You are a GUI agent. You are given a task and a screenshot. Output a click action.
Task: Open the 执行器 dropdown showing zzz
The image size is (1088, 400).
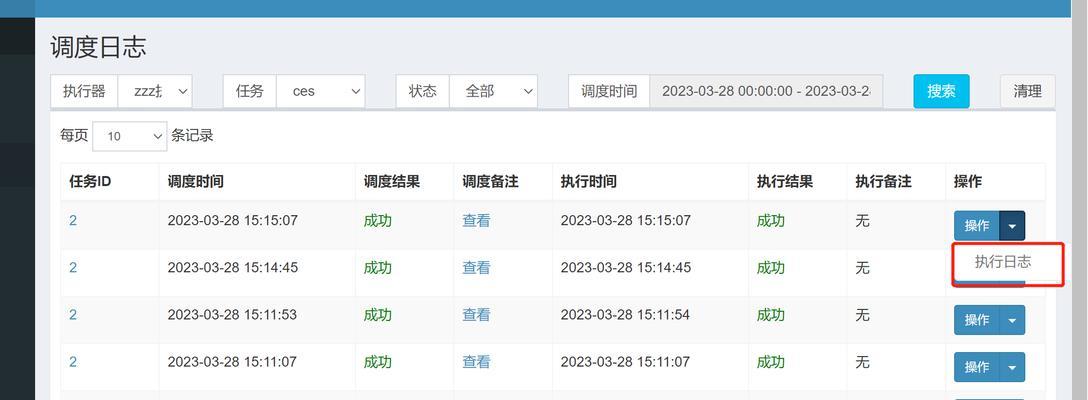(x=155, y=91)
